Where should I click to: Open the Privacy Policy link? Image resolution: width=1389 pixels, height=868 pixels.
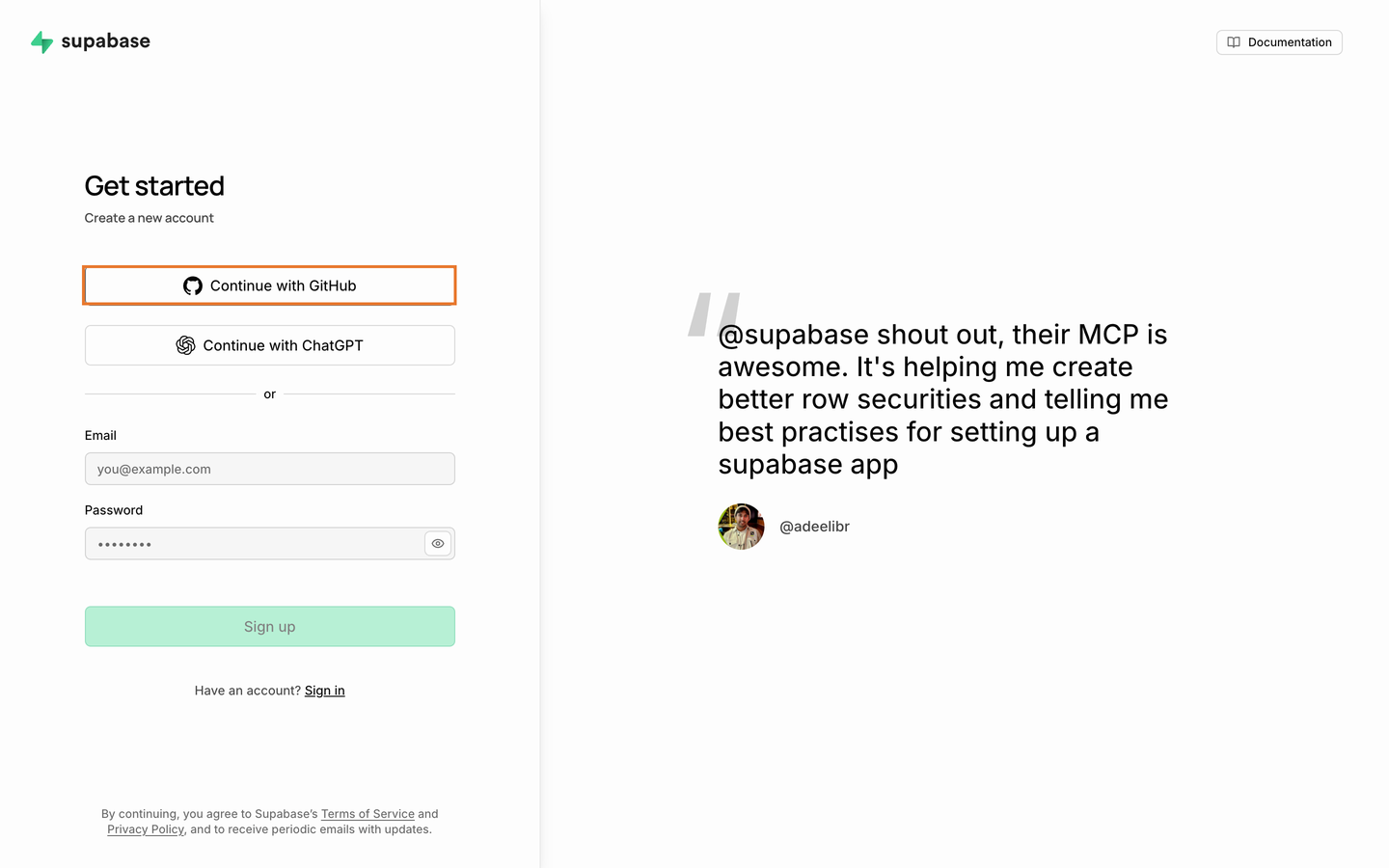(146, 829)
